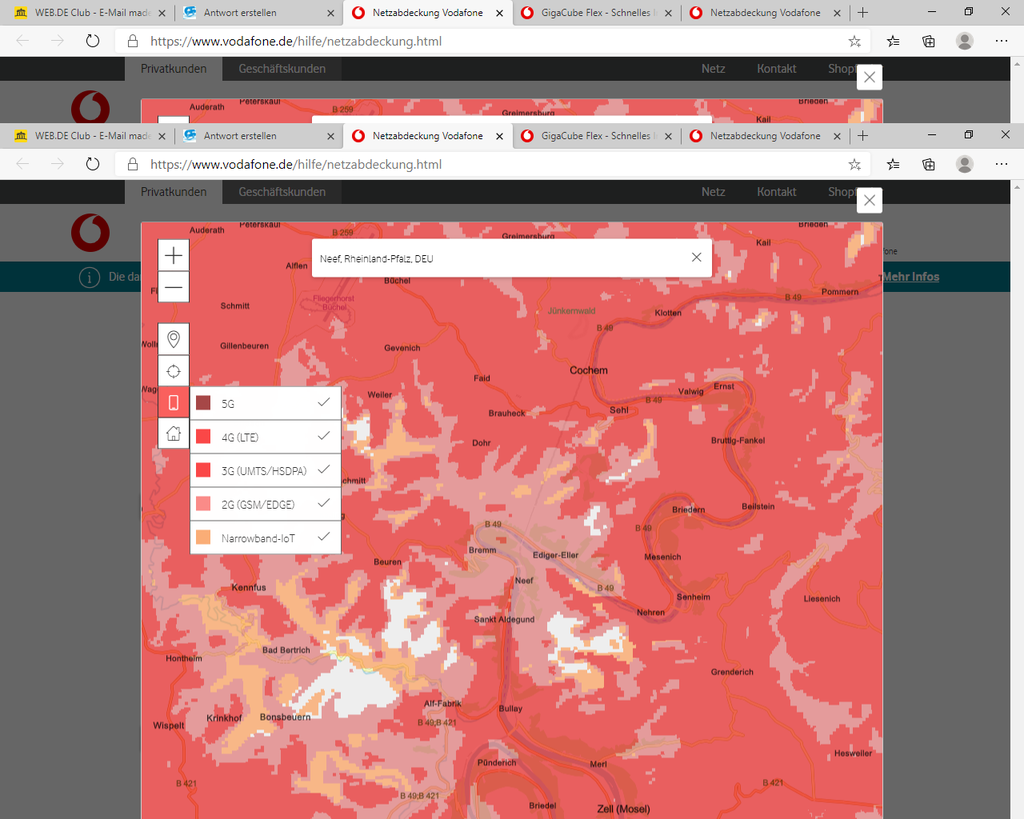
Task: Close the Antwort erstellen tab in upper window
Action: [x=330, y=12]
